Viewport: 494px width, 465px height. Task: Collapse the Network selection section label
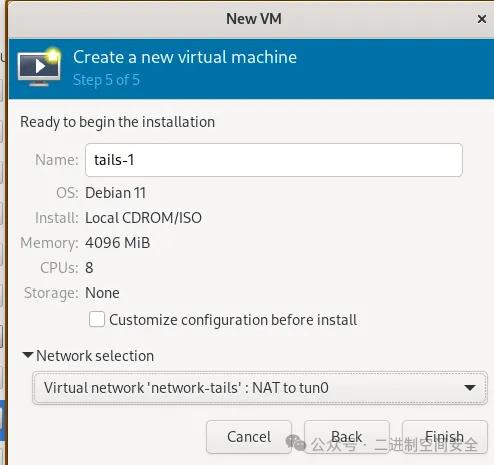tap(95, 356)
